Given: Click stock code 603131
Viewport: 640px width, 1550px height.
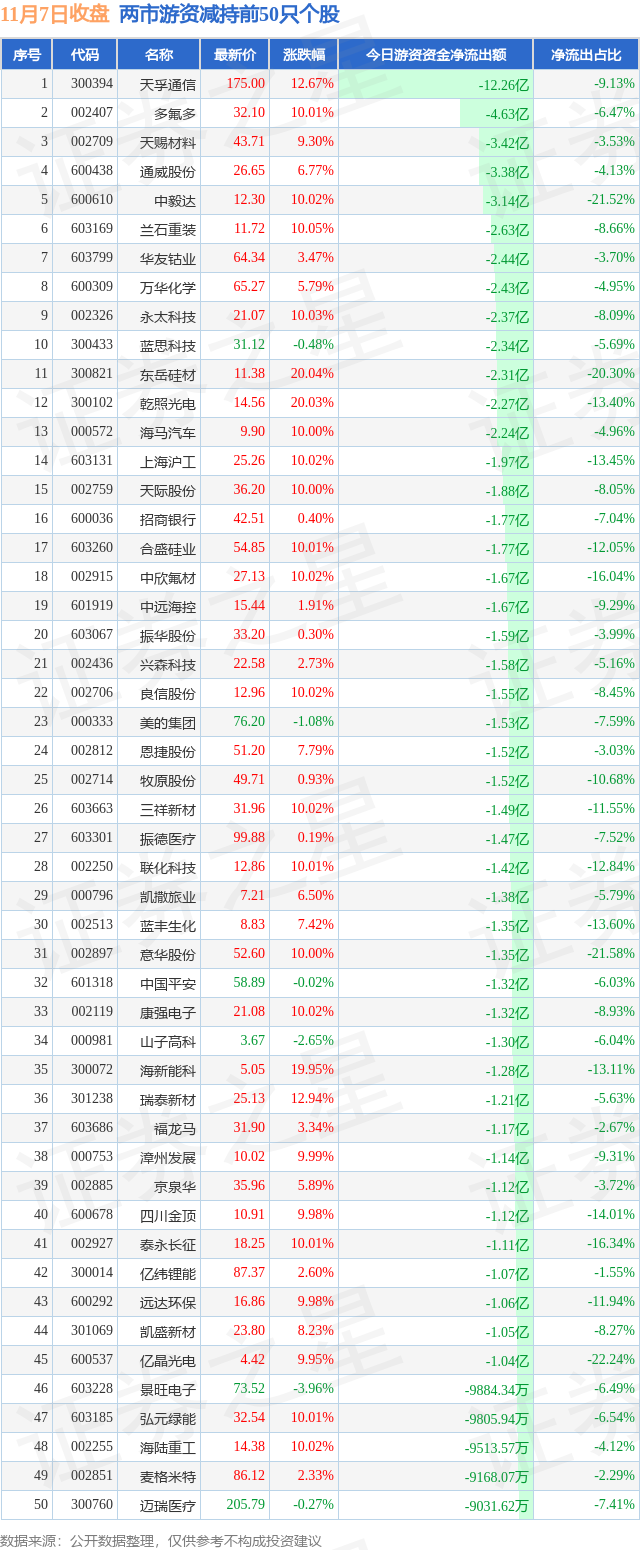Looking at the screenshot, I should point(91,460).
